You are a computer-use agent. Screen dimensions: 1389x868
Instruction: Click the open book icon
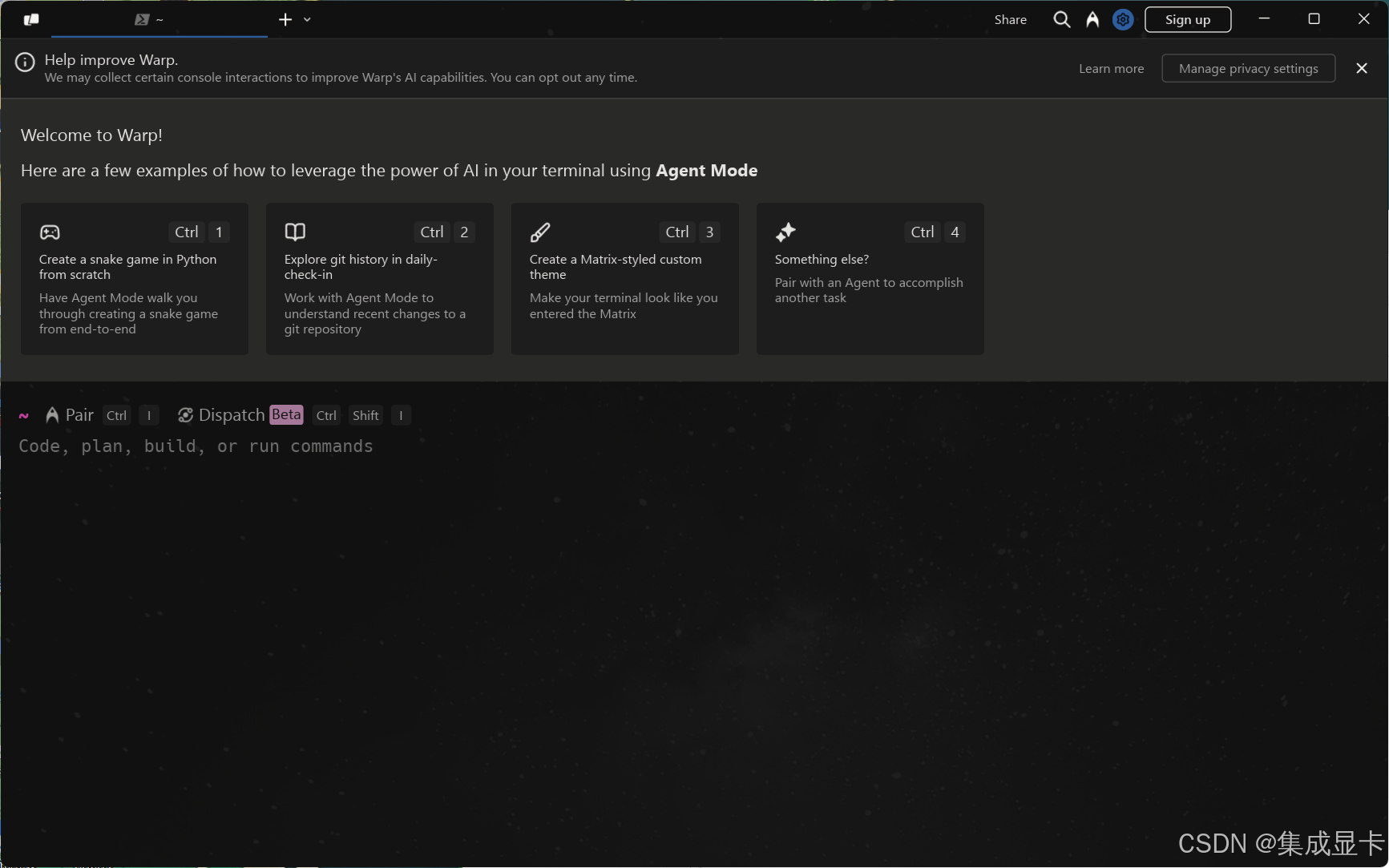coord(295,232)
